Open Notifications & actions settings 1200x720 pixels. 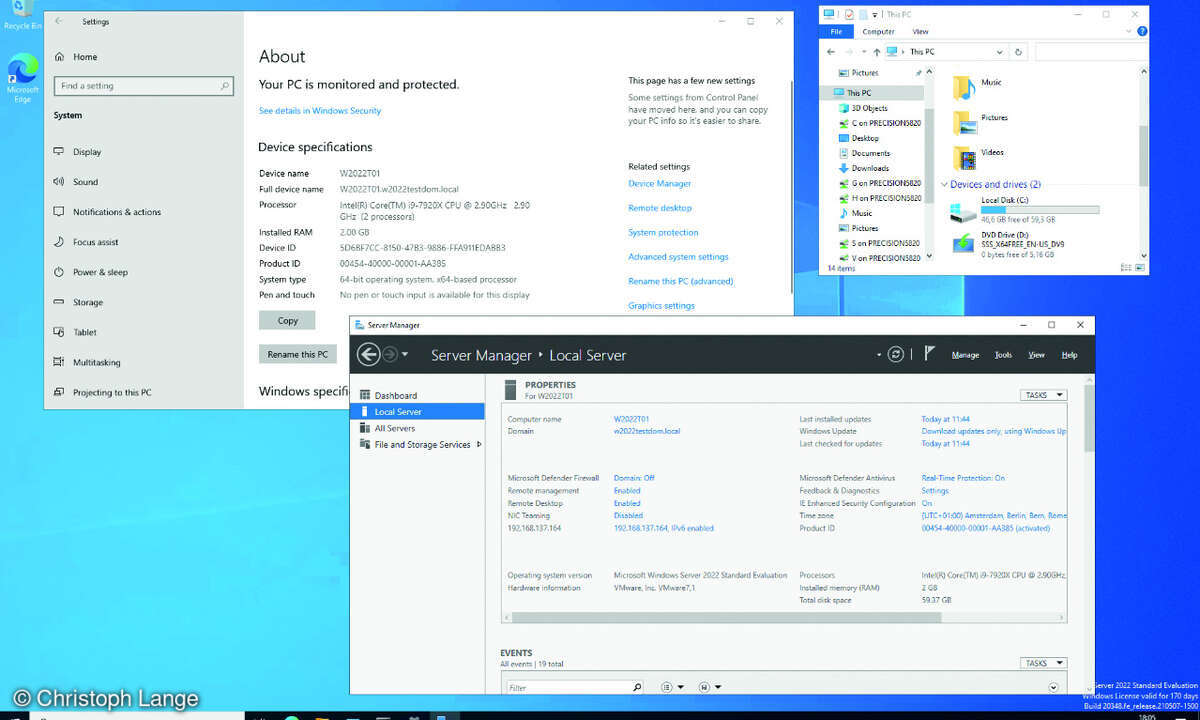[108, 212]
